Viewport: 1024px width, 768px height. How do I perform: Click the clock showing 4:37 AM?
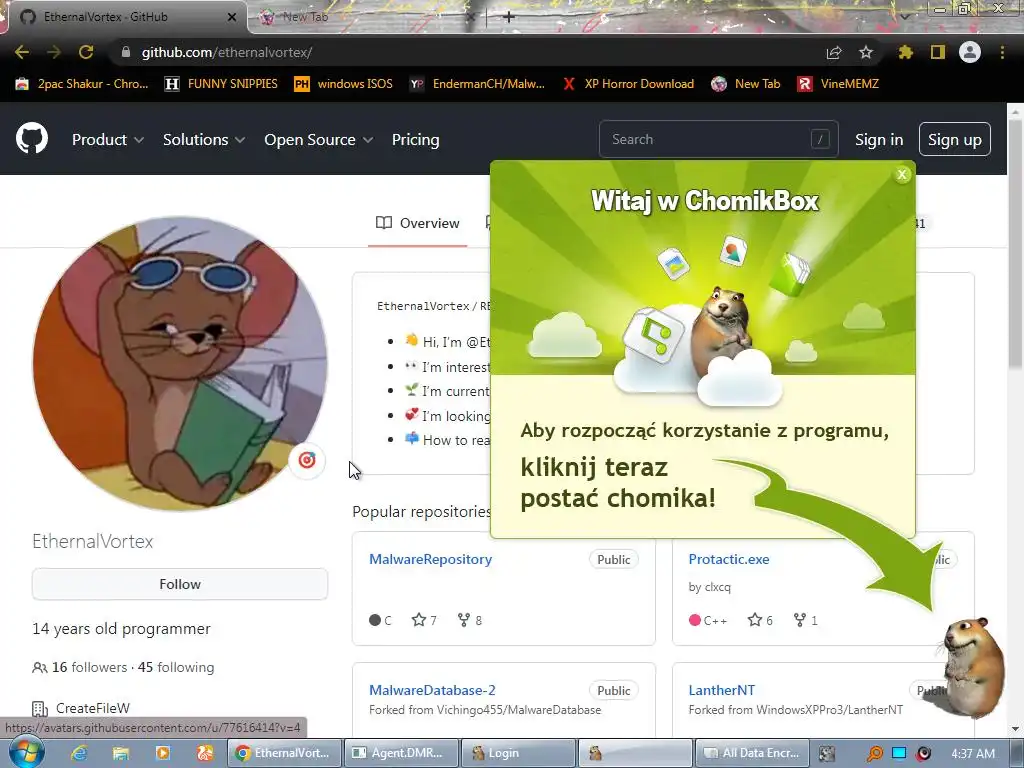point(973,753)
